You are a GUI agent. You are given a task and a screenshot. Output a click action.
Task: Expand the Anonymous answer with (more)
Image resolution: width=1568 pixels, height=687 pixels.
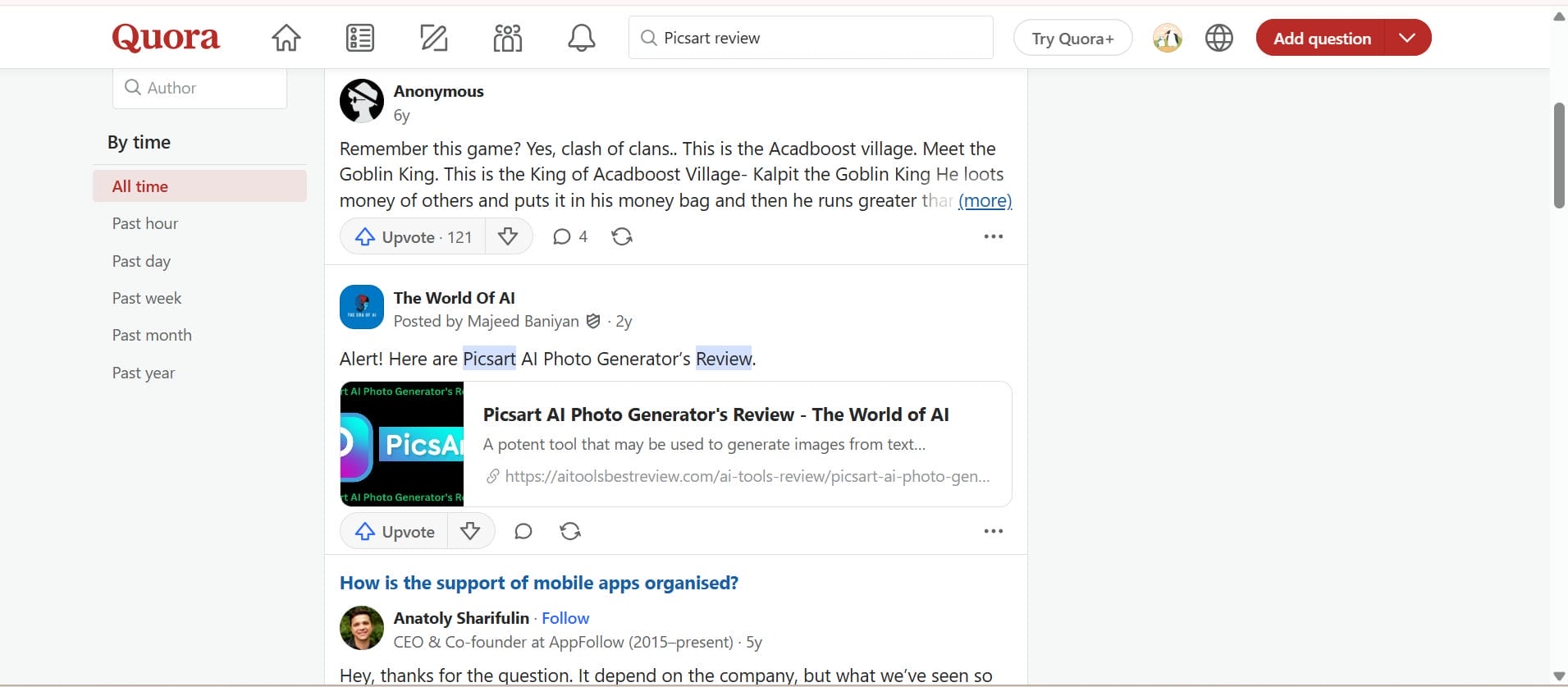985,200
